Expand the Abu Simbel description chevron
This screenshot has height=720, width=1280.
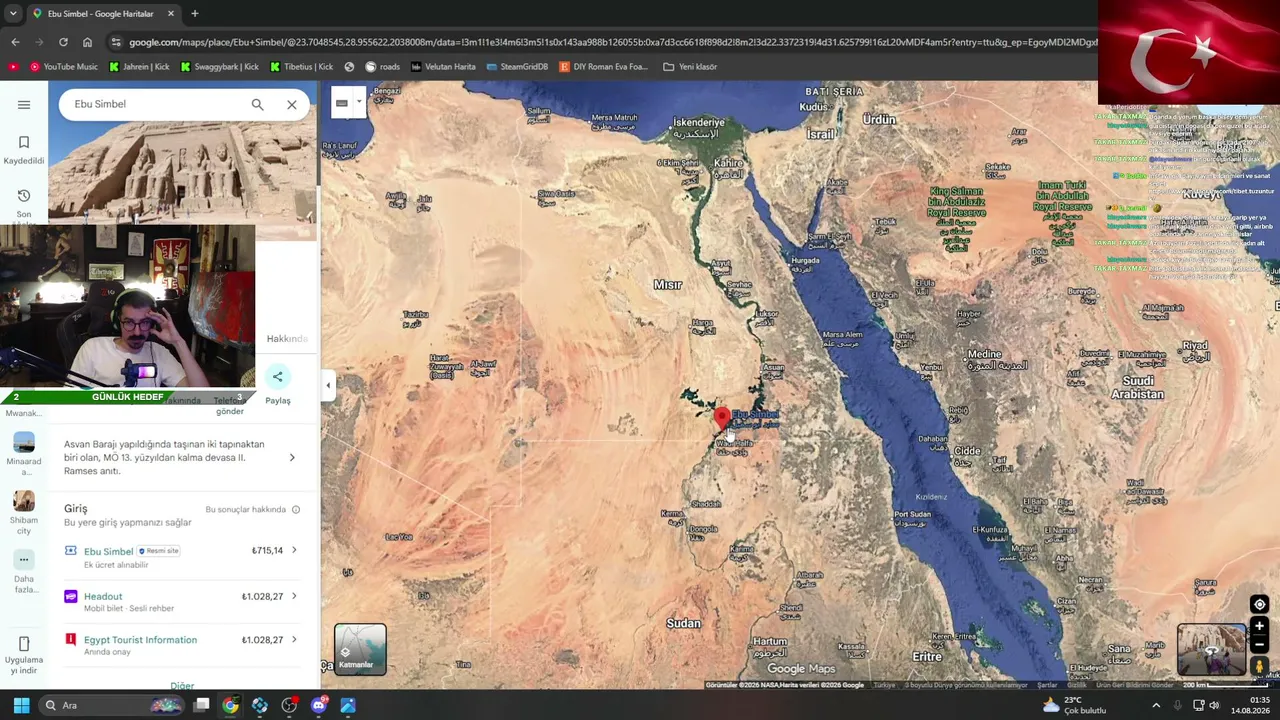coord(292,458)
